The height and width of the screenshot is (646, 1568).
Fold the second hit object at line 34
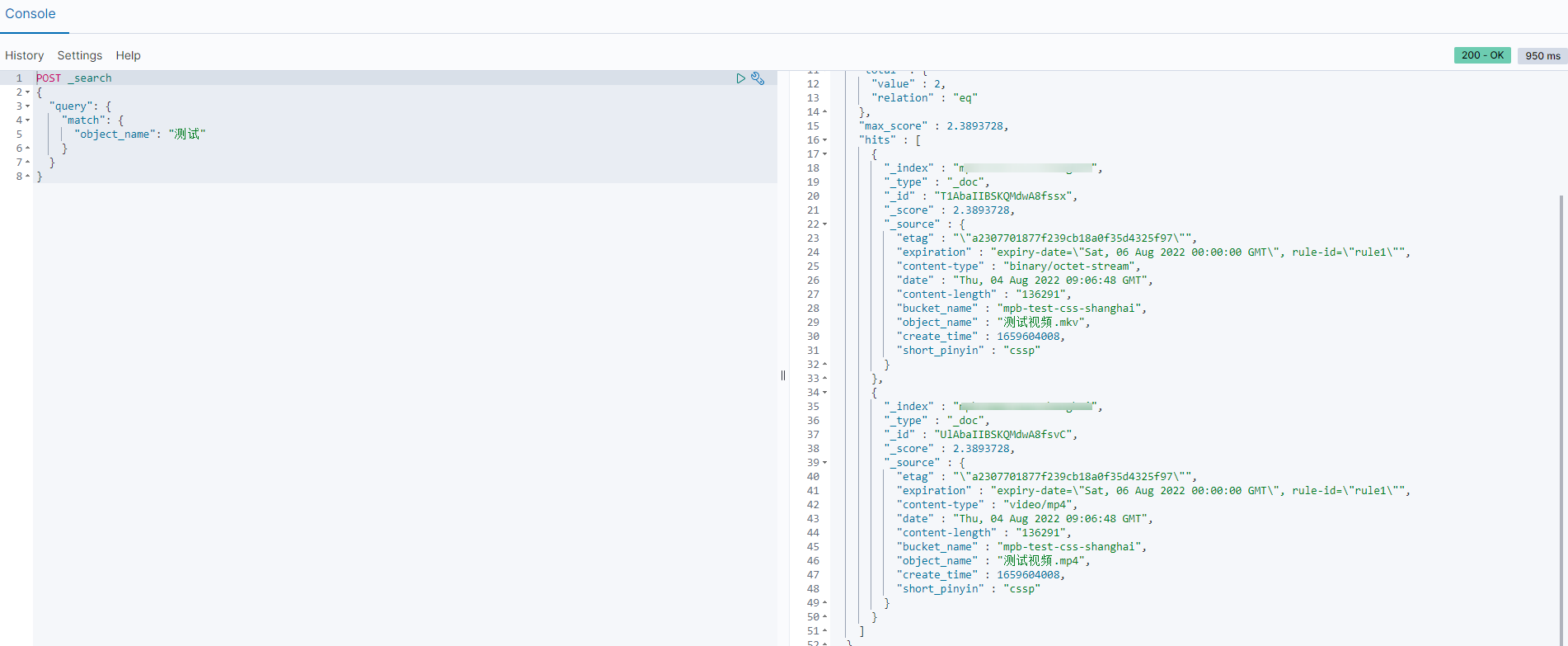[x=824, y=393]
